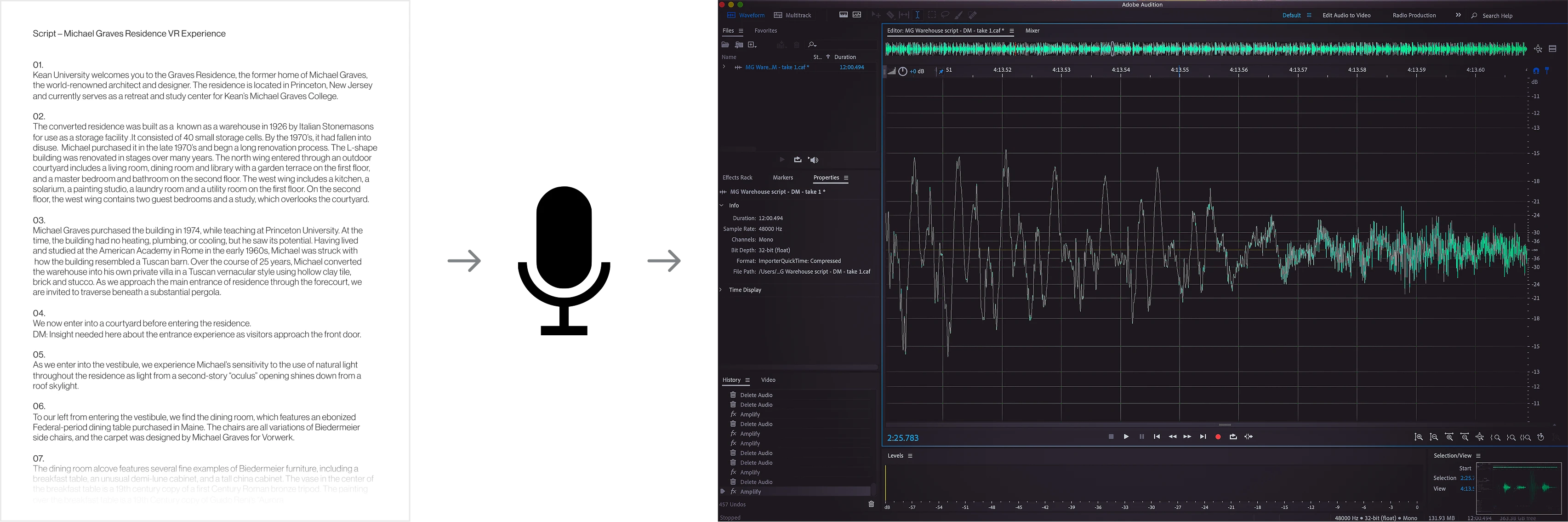Click the Selection start time value
Image resolution: width=1568 pixels, height=522 pixels.
[x=1467, y=478]
